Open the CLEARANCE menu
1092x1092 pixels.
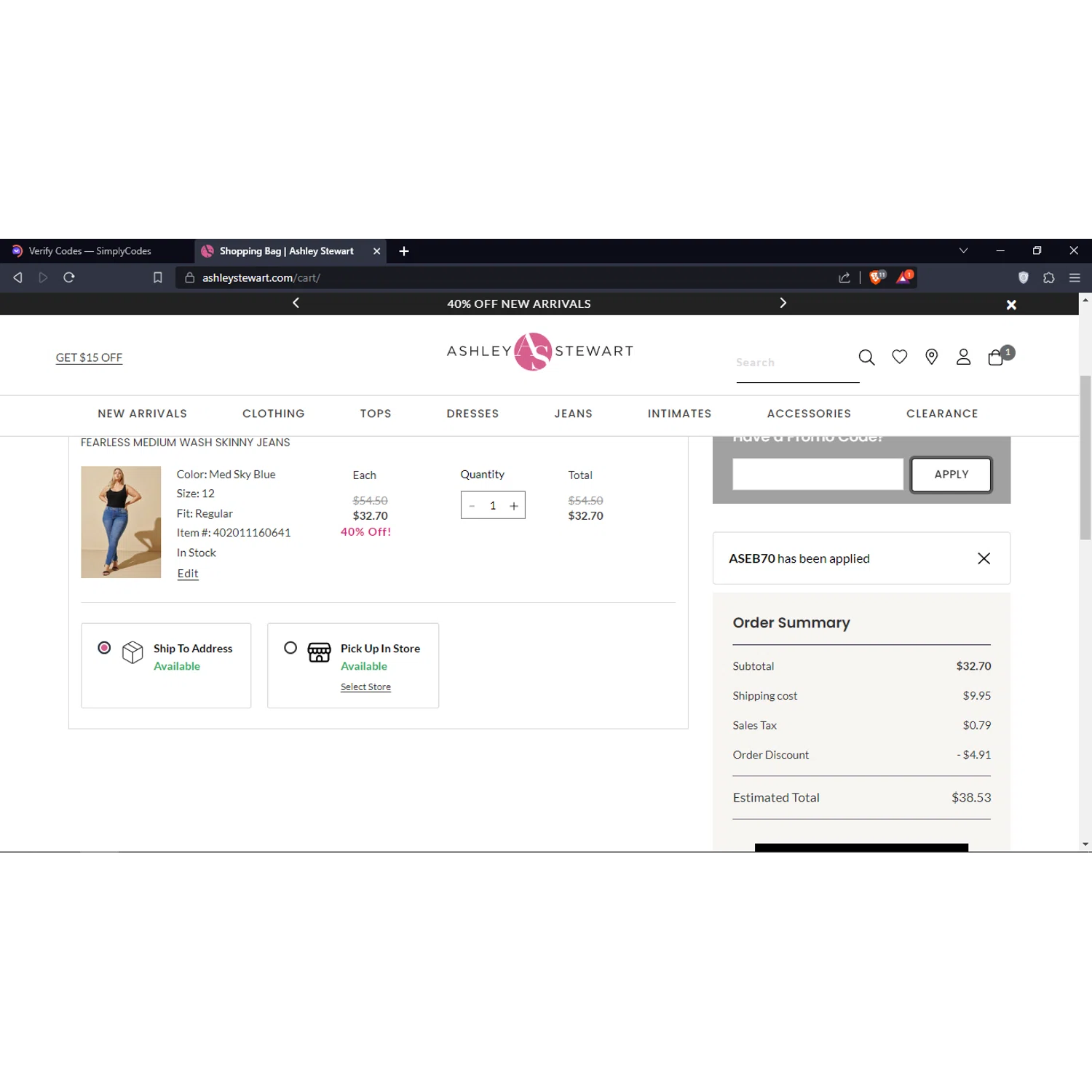coord(942,414)
